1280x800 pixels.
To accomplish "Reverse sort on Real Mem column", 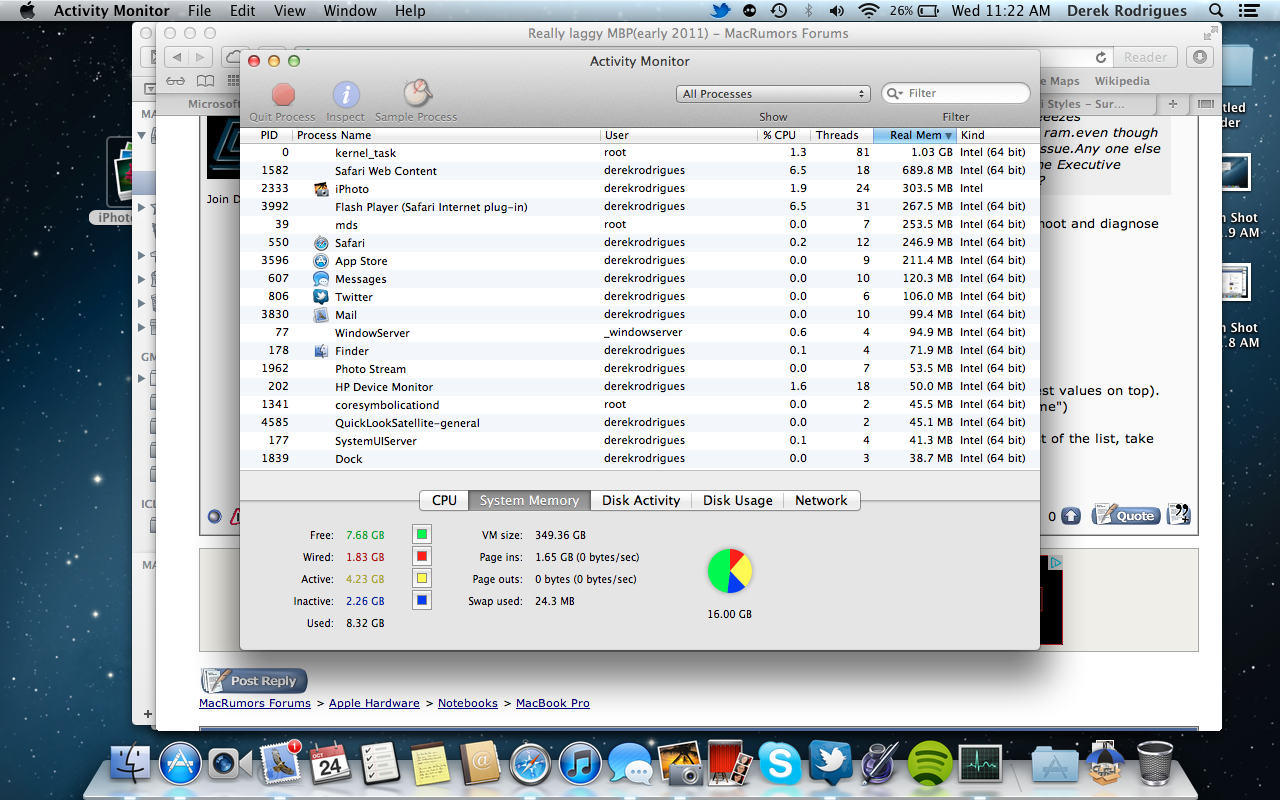I will pos(915,135).
